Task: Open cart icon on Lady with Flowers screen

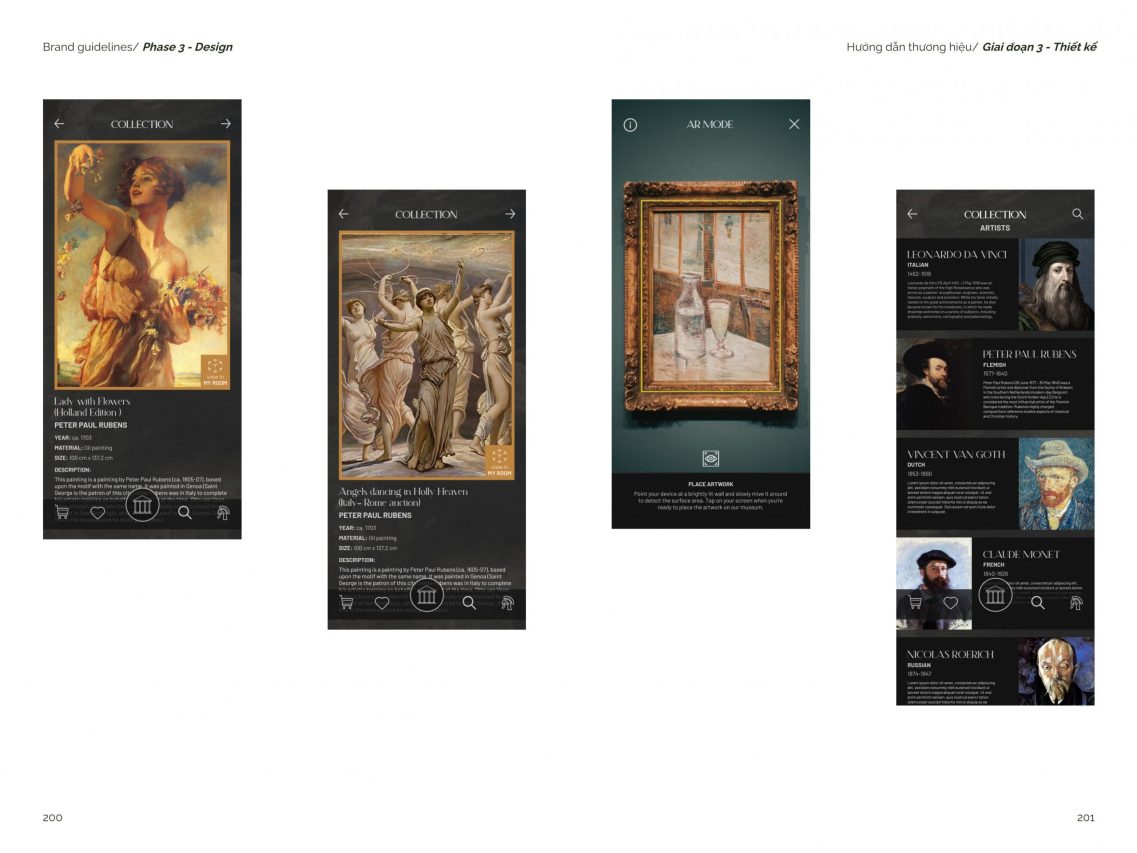Action: [x=62, y=512]
